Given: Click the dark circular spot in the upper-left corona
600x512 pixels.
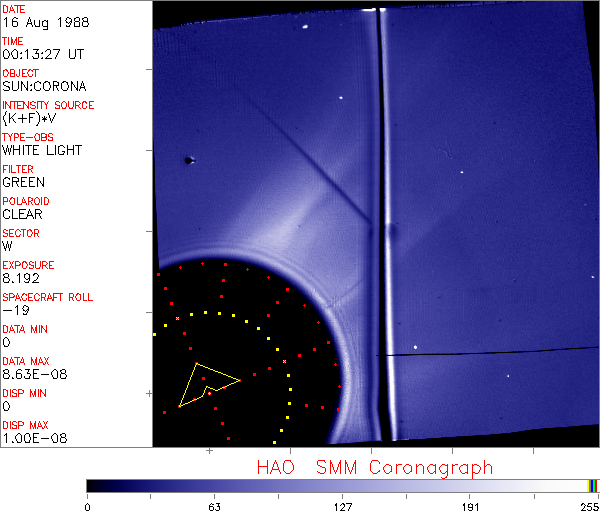Looking at the screenshot, I should 188,160.
